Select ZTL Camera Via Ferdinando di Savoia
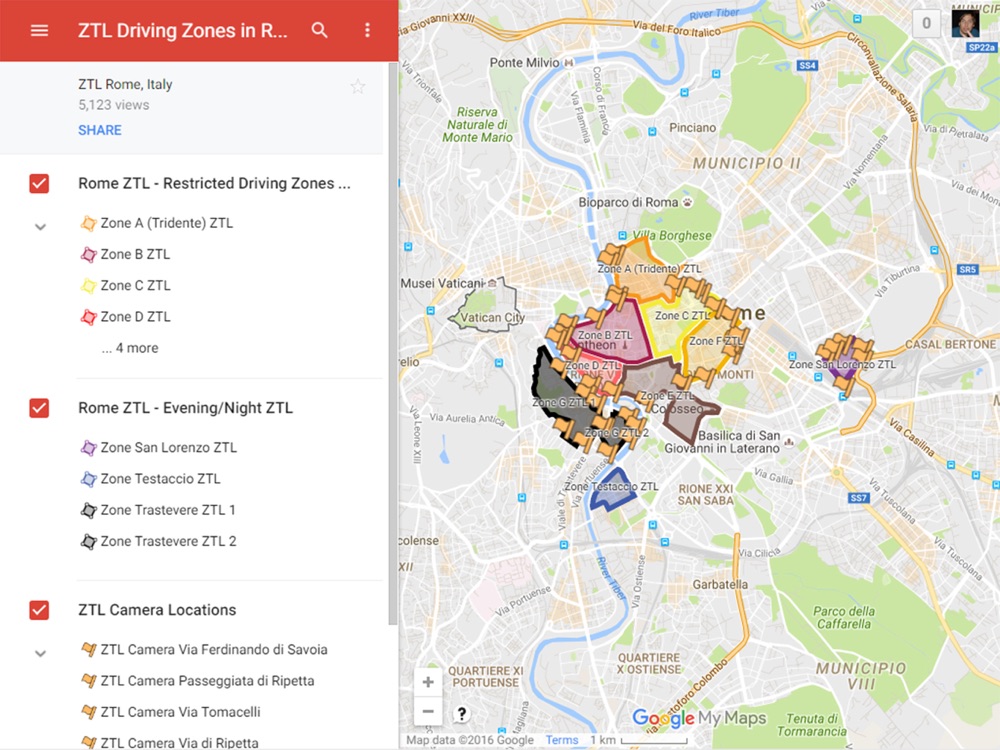 click(x=214, y=649)
